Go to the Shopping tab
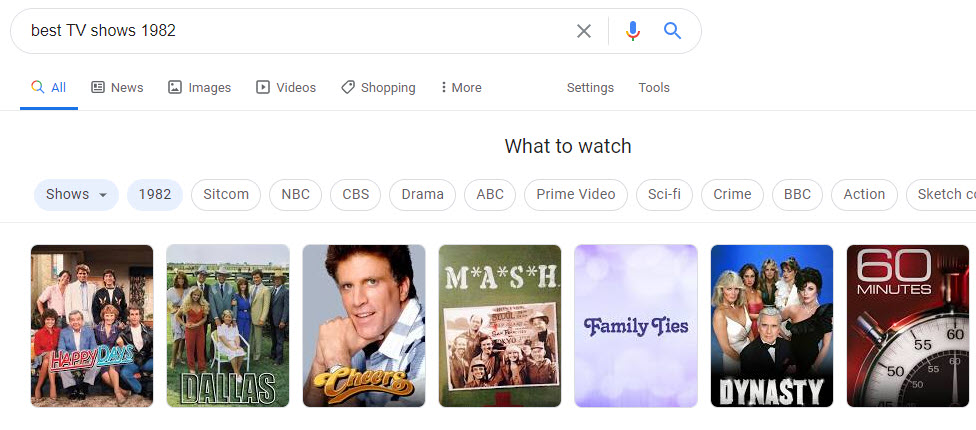This screenshot has width=976, height=430. pos(378,88)
